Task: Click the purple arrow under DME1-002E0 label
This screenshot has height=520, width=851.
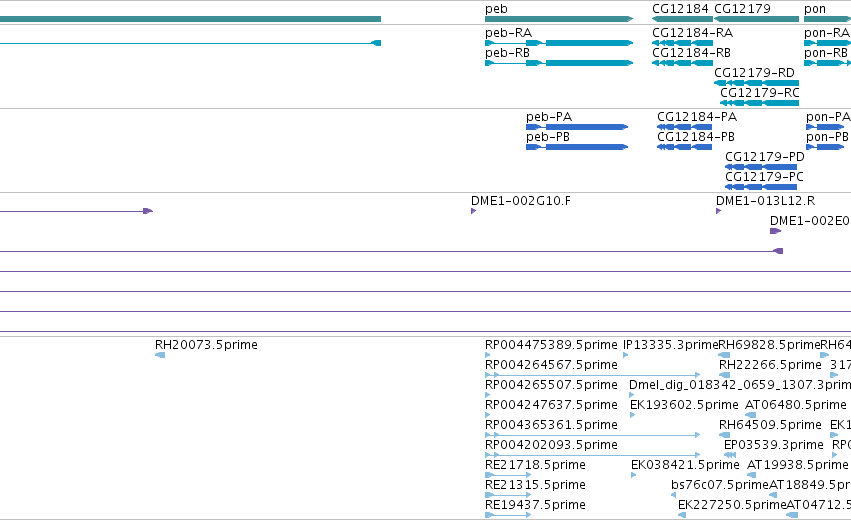Action: coord(775,231)
